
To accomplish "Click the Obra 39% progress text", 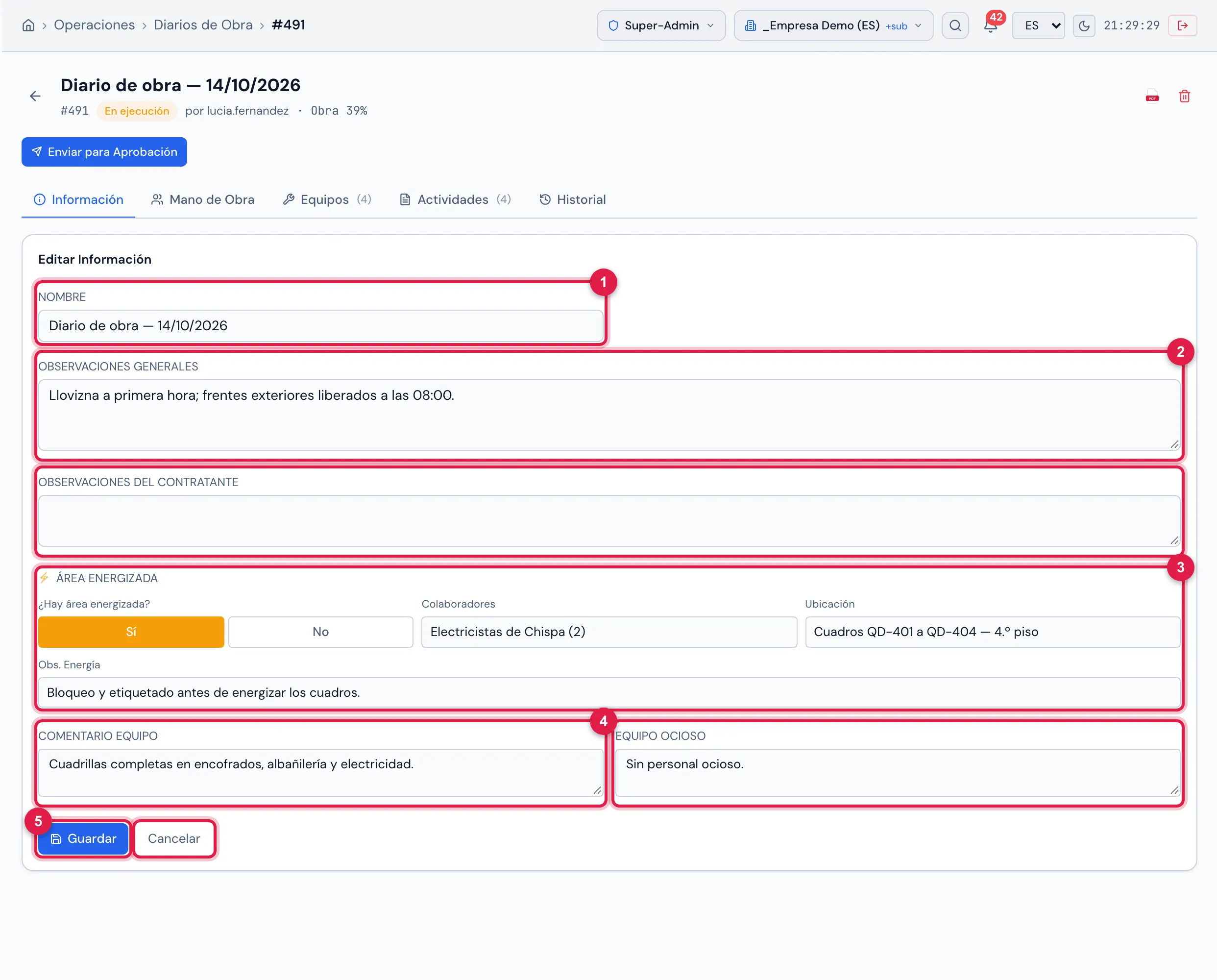I will [x=339, y=111].
